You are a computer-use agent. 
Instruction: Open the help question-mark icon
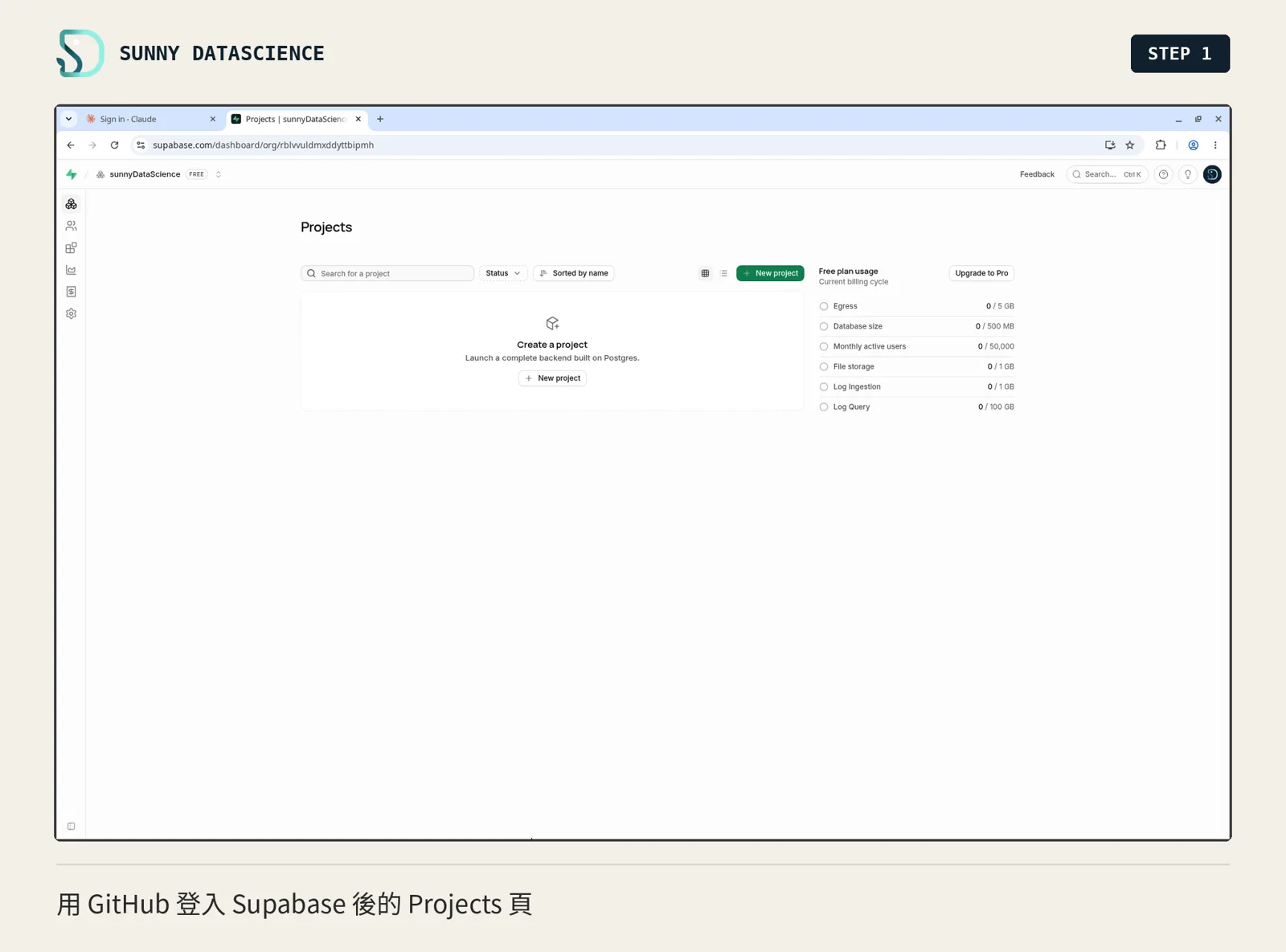click(1163, 174)
